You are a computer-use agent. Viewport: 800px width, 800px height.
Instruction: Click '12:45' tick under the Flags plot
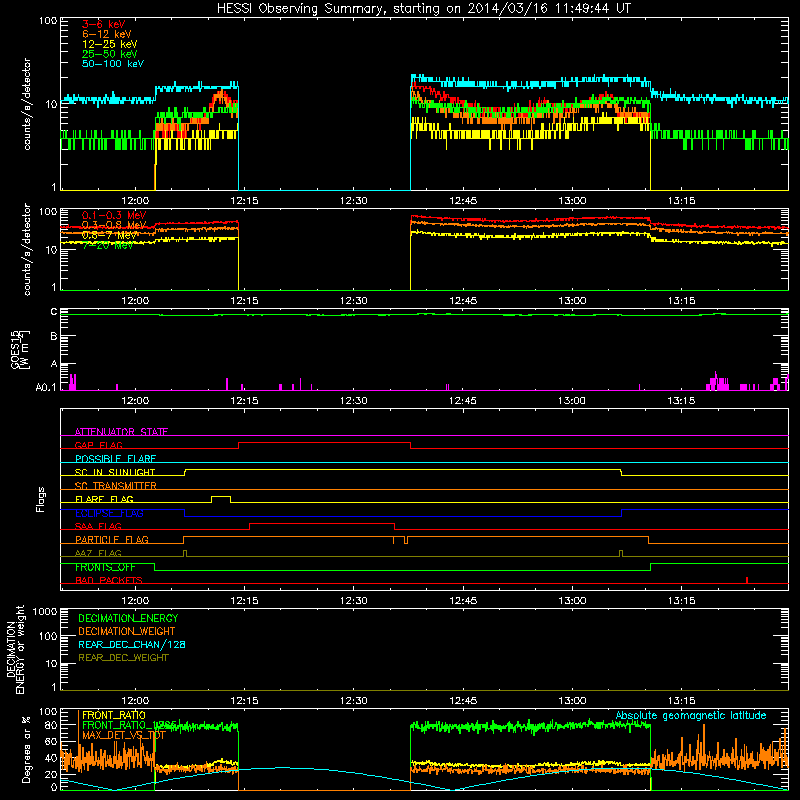pyautogui.click(x=463, y=601)
